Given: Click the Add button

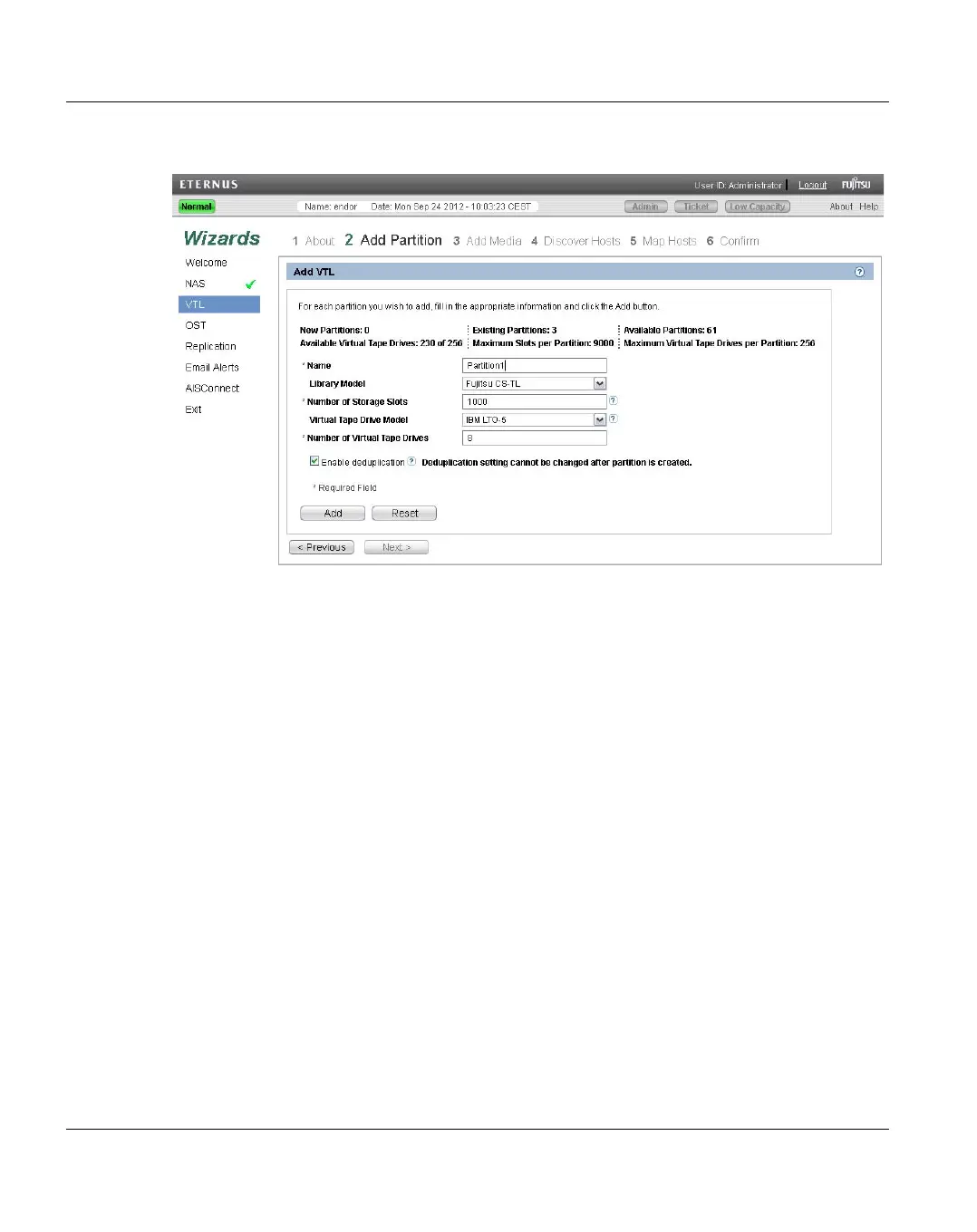Looking at the screenshot, I should [333, 514].
